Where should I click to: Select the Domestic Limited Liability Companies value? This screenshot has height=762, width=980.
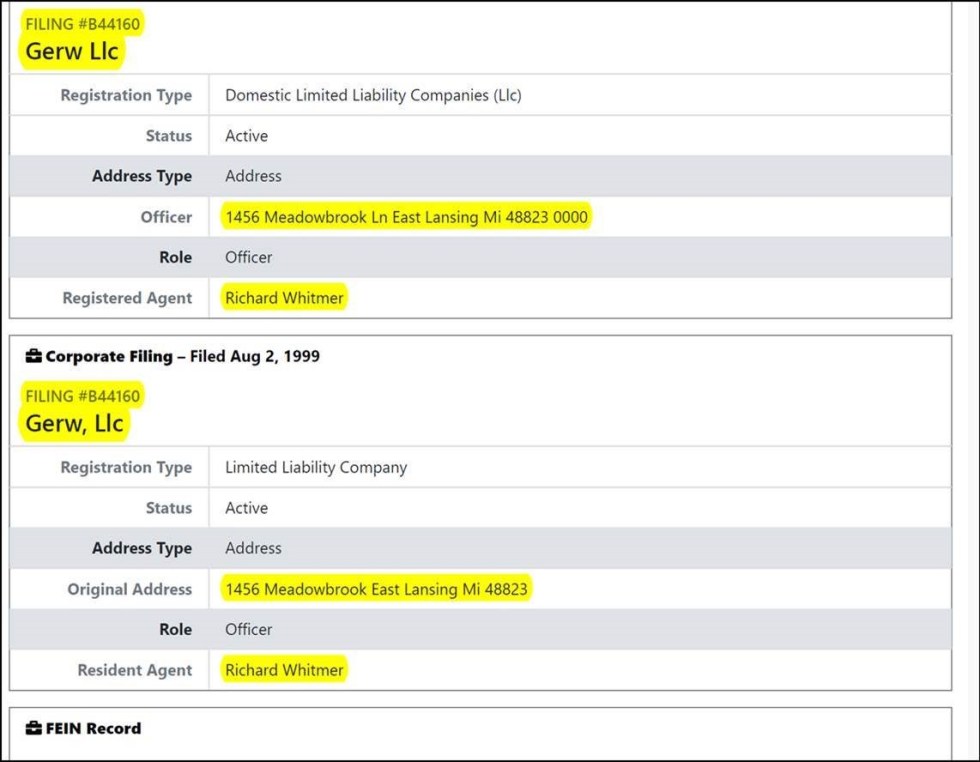point(373,95)
